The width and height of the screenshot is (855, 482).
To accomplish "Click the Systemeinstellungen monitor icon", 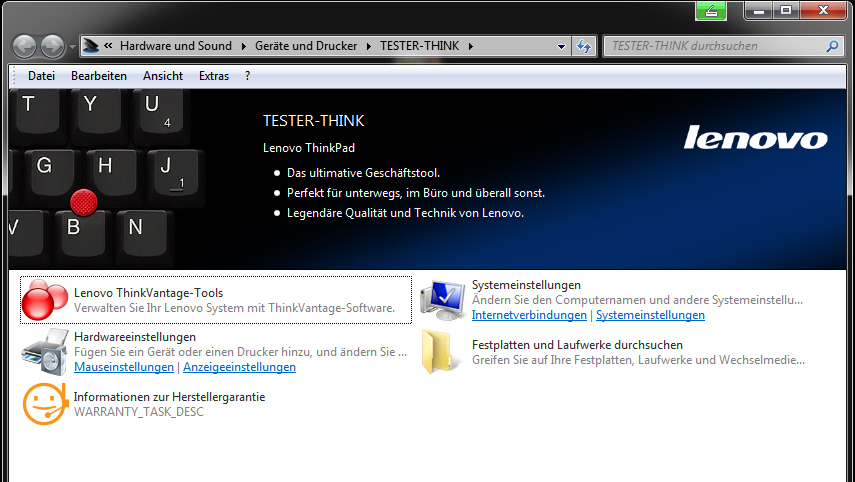I will (x=443, y=300).
